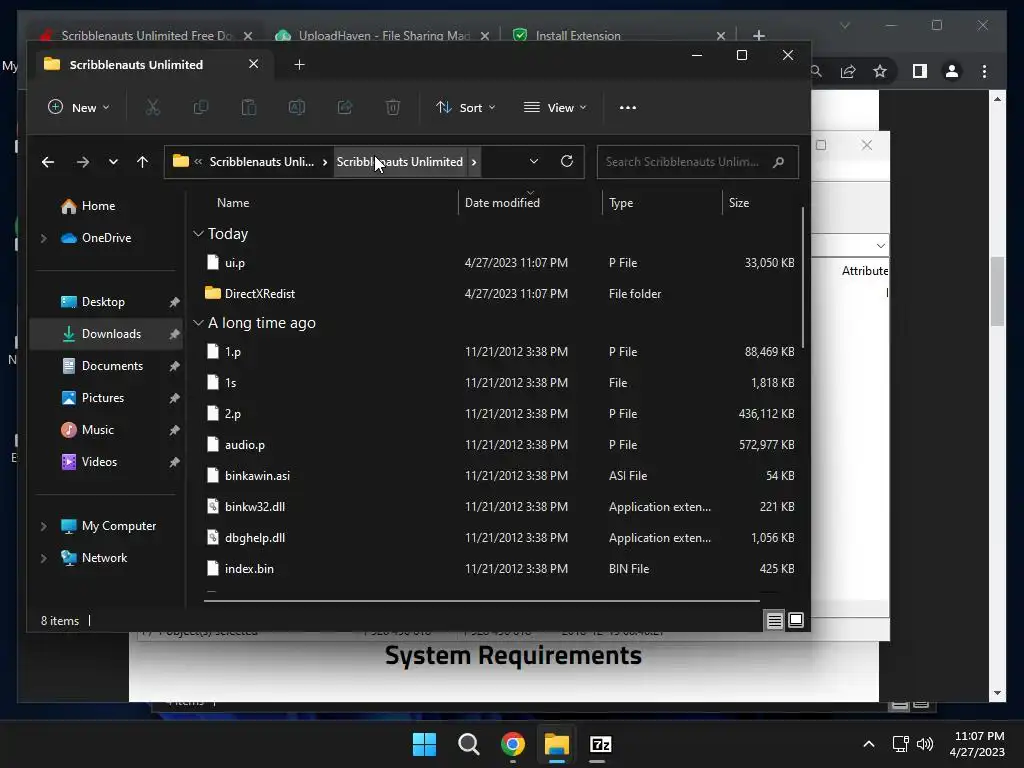Go back with the left arrow button
This screenshot has height=768, width=1024.
click(x=48, y=162)
